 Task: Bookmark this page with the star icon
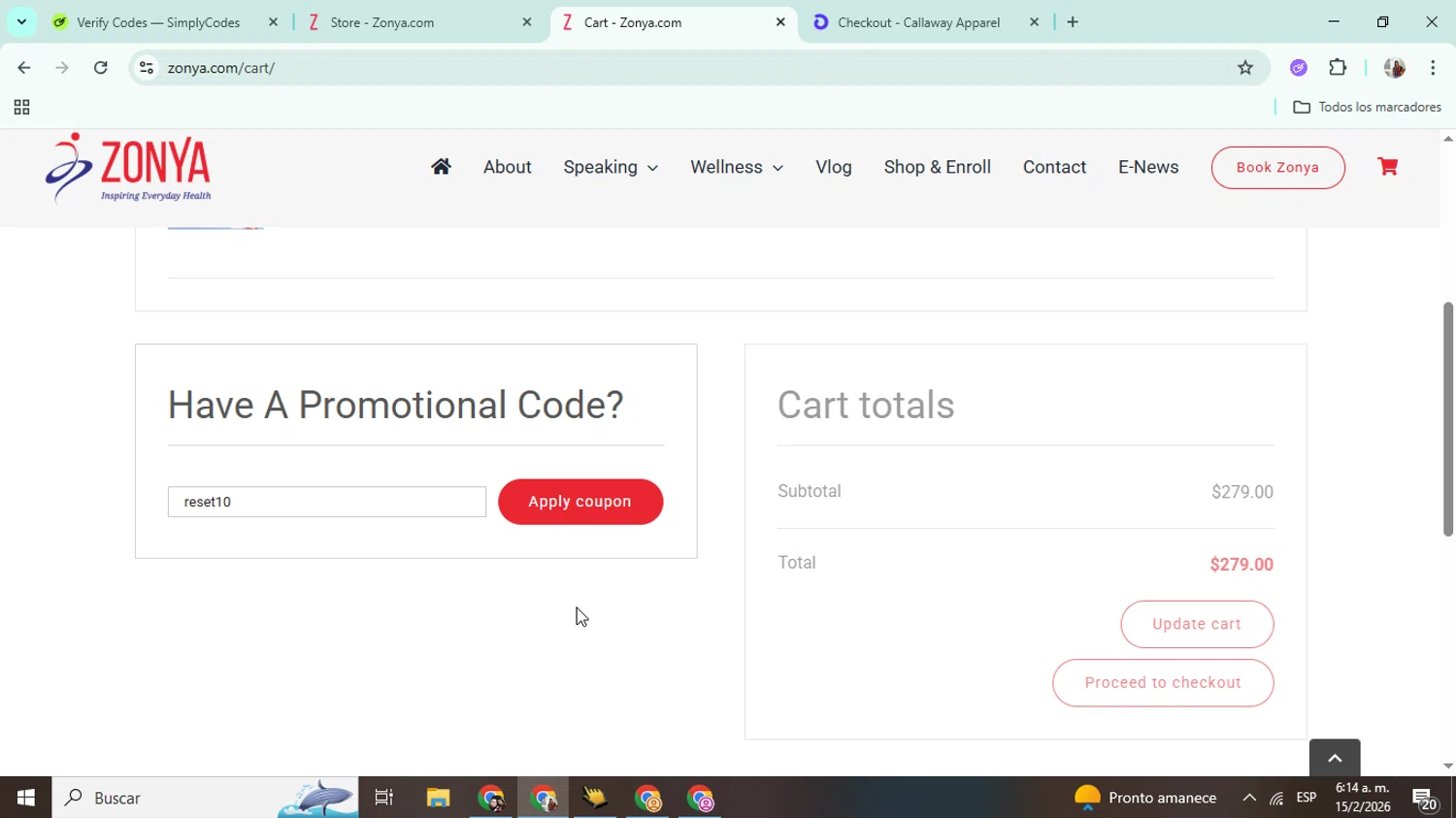pos(1245,68)
